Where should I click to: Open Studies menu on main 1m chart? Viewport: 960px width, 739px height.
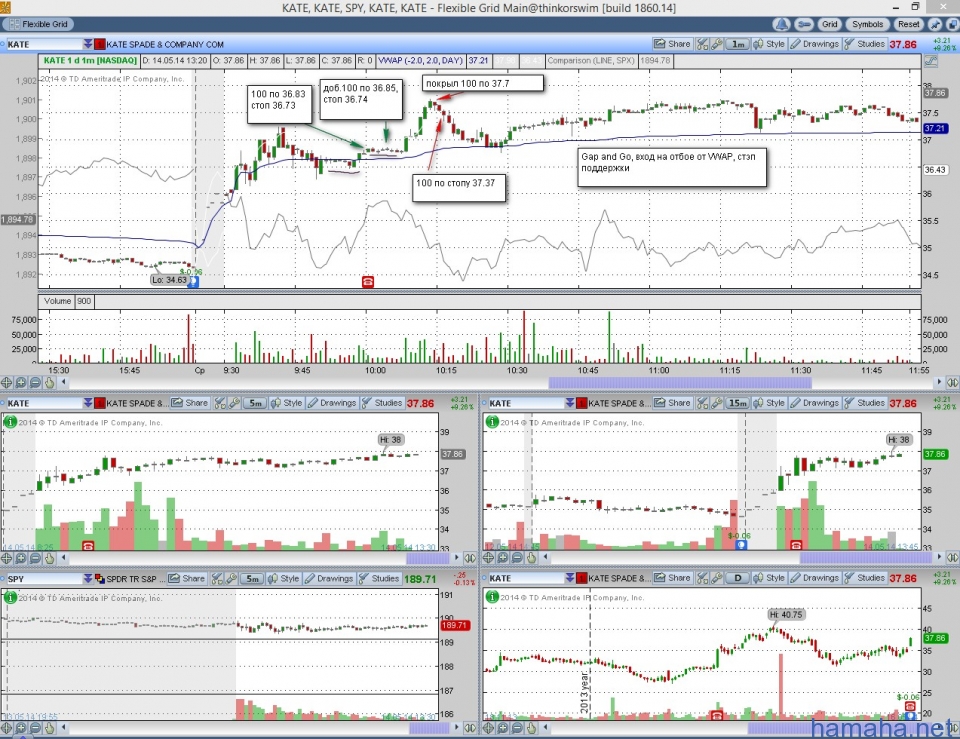864,44
